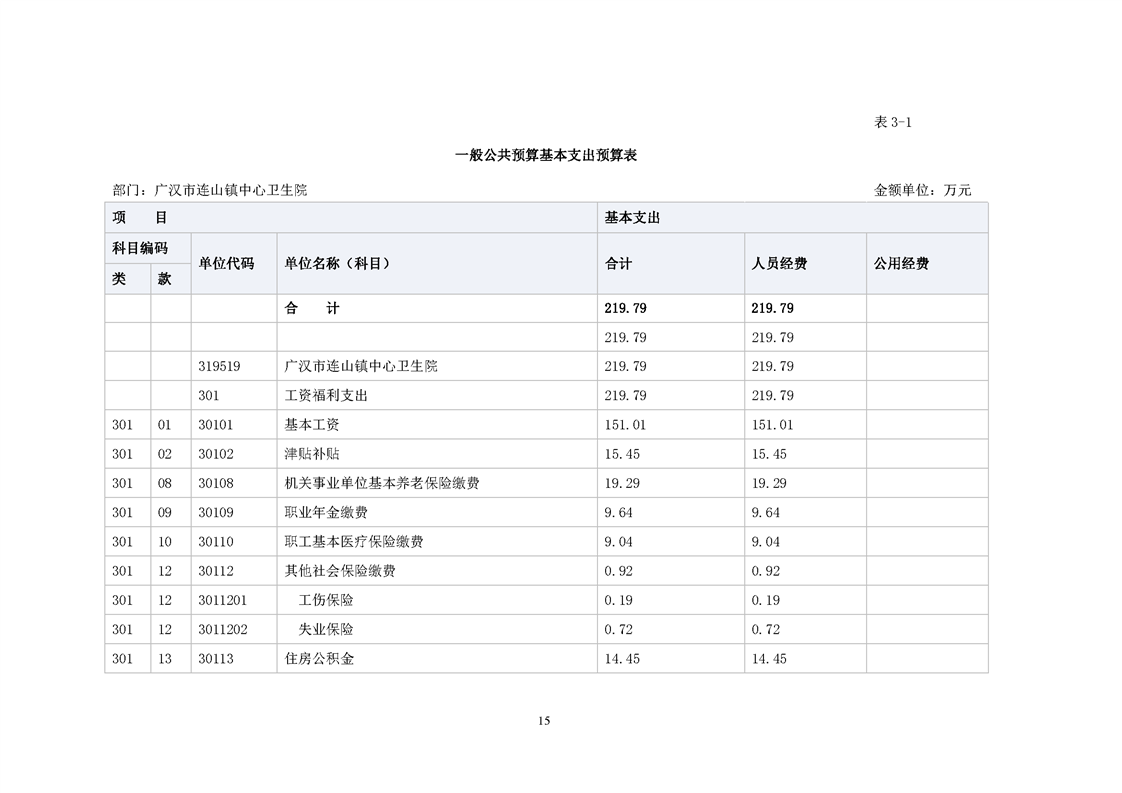Click 14.45 in the 合计 column
The height and width of the screenshot is (793, 1122).
623,660
